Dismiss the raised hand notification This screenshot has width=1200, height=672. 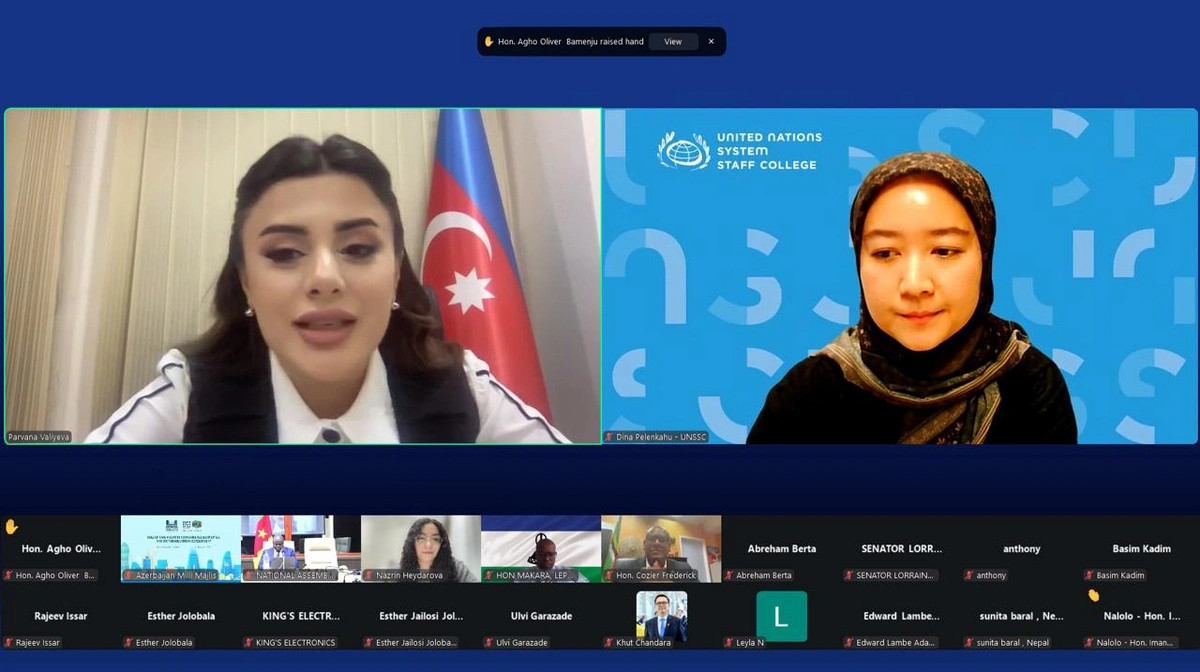711,42
